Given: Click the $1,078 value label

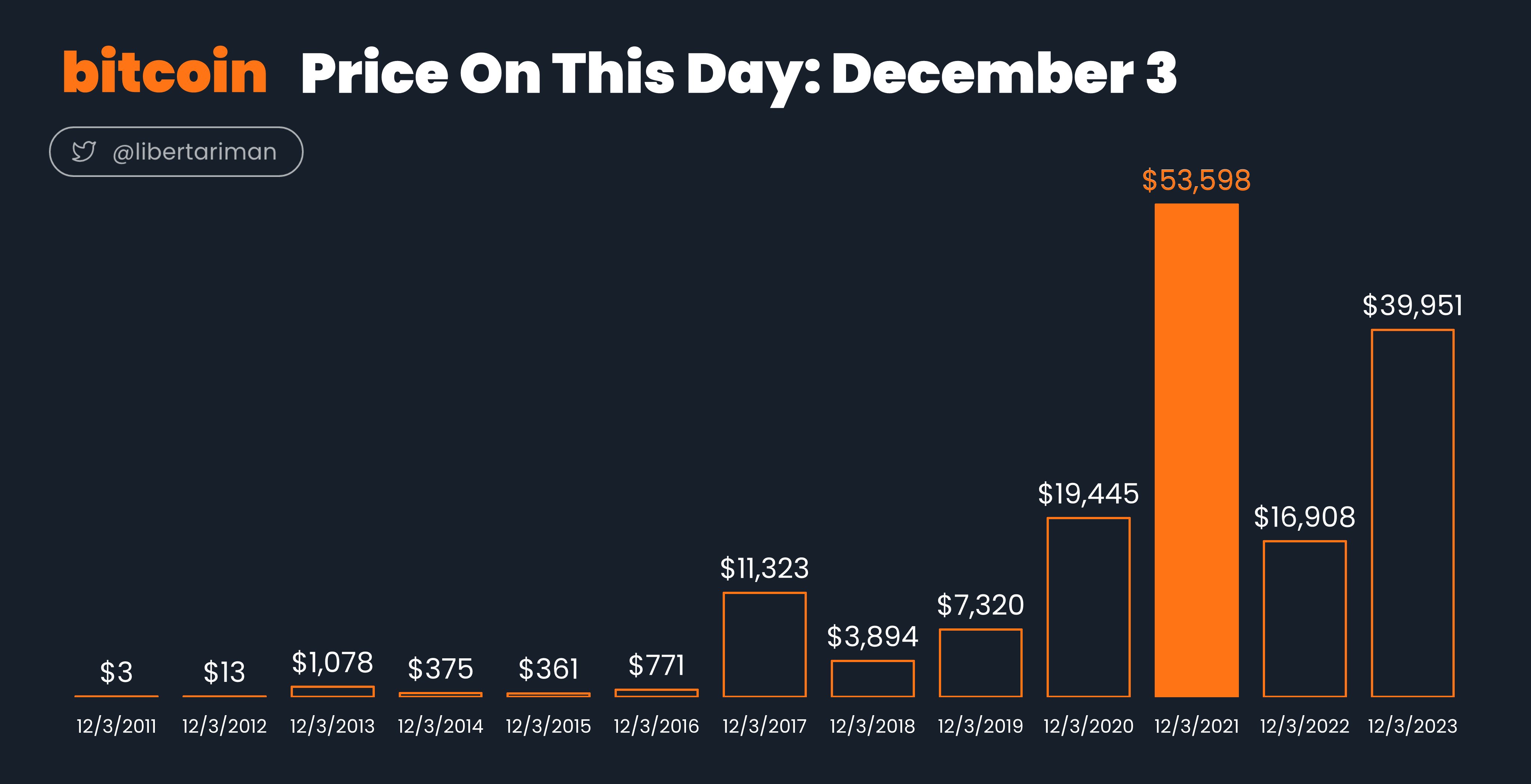Looking at the screenshot, I should point(332,663).
